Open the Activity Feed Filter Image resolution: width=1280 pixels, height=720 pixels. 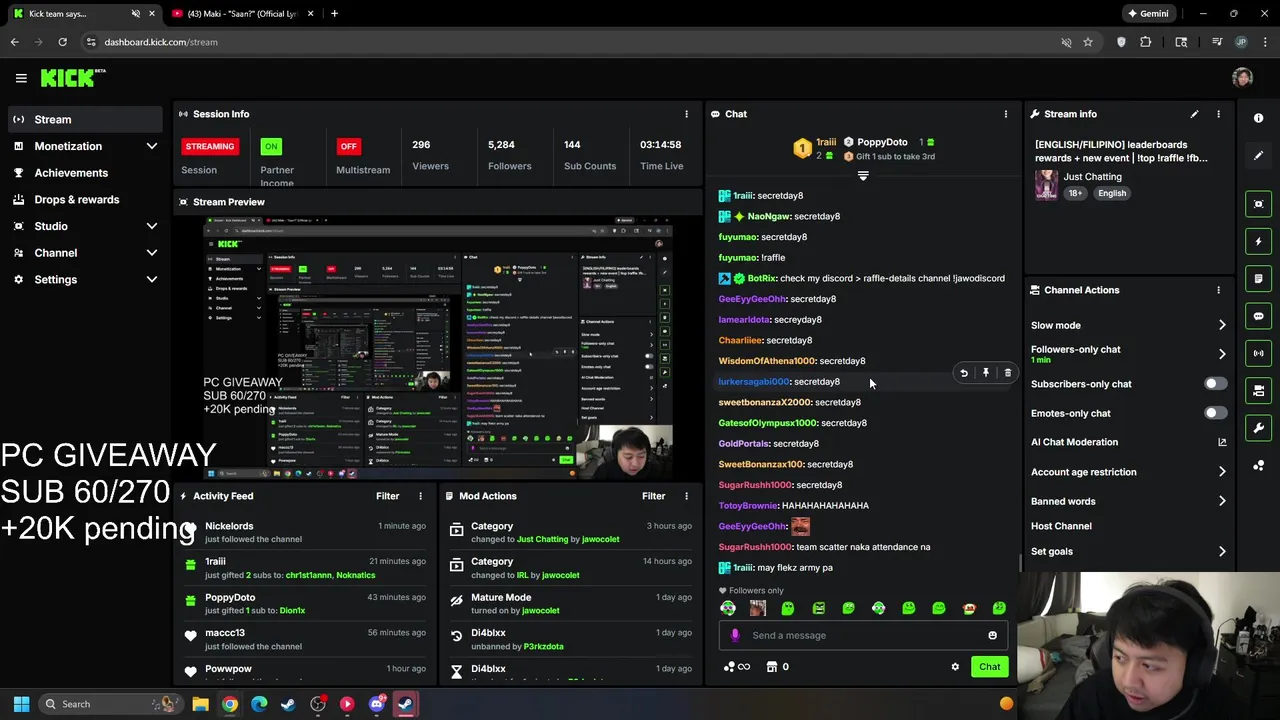pyautogui.click(x=387, y=496)
